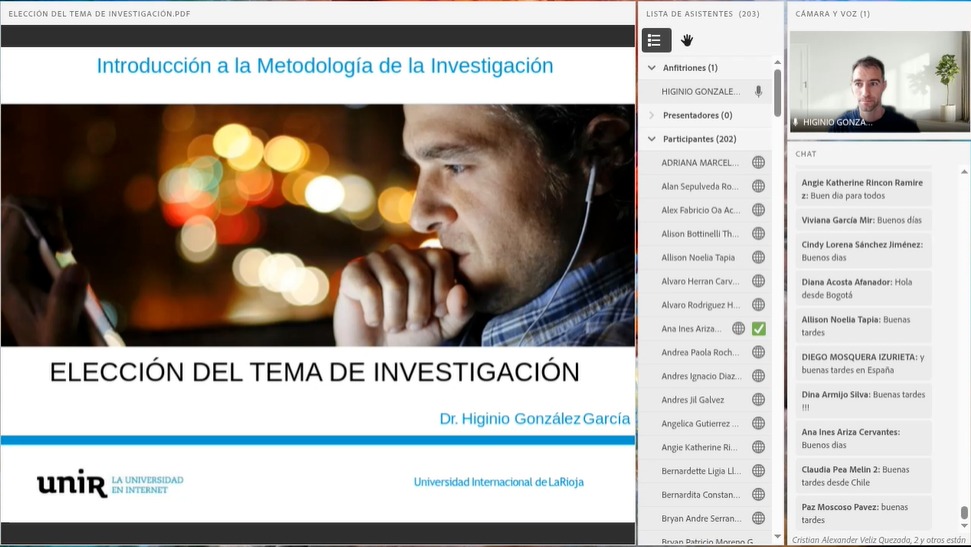Screen dimensions: 971x547
Task: Click the Chat panel header
Action: tap(806, 154)
